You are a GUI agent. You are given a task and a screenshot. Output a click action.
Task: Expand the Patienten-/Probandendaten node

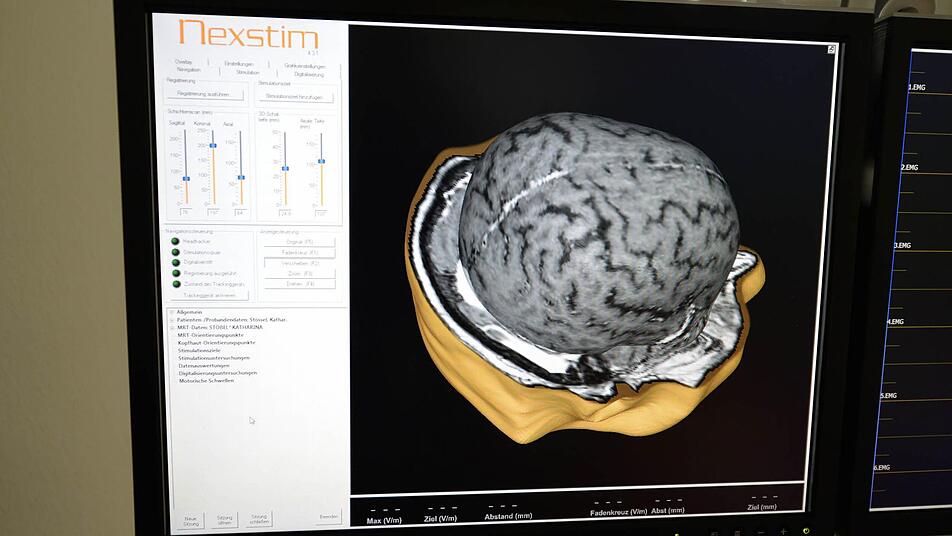(x=172, y=320)
